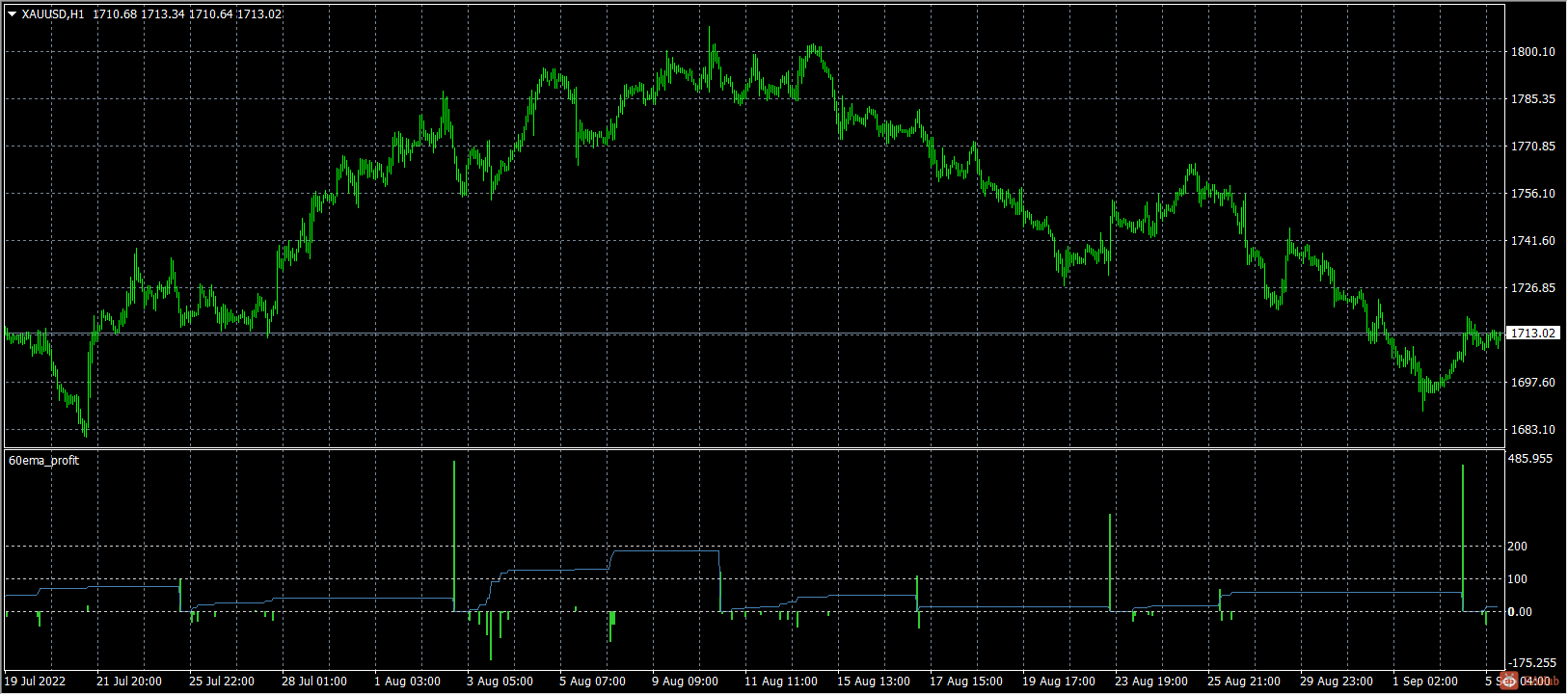1568x695 pixels.
Task: Click the triangle arrow beside XAUUSD,H1
Action: tap(13, 14)
